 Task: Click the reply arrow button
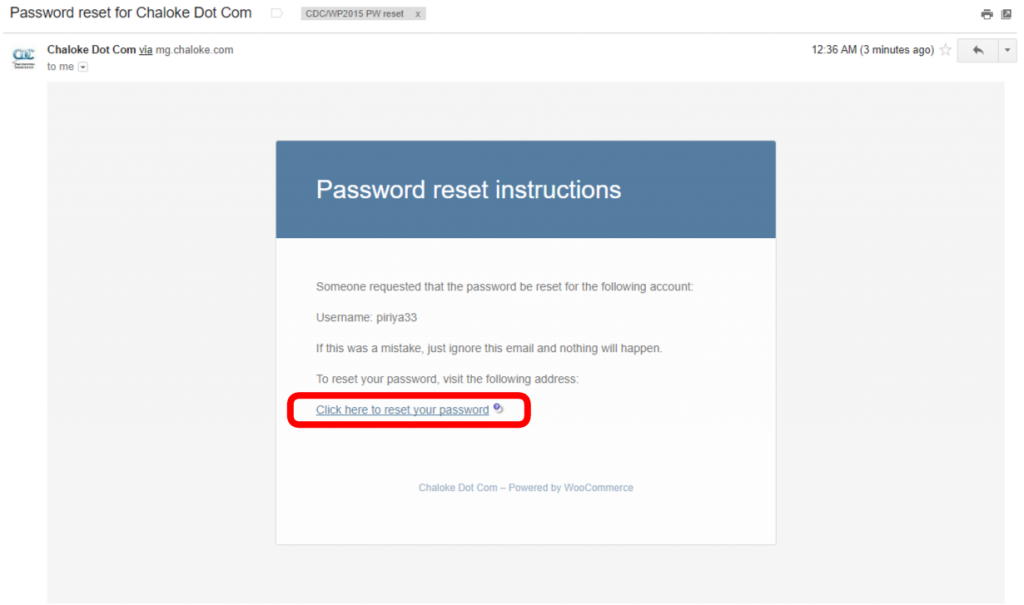click(977, 50)
